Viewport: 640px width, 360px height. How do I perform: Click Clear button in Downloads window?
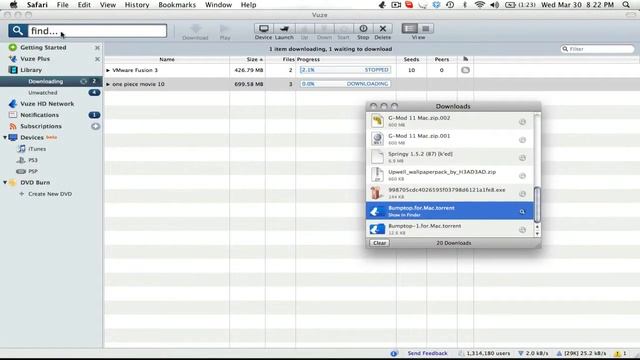[379, 243]
